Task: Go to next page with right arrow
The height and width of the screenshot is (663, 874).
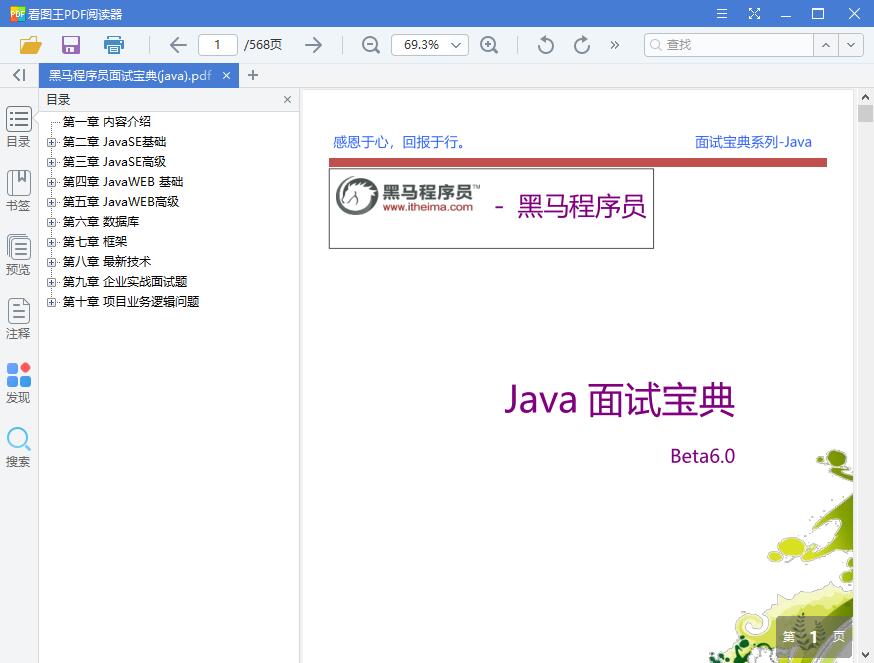Action: (x=314, y=45)
